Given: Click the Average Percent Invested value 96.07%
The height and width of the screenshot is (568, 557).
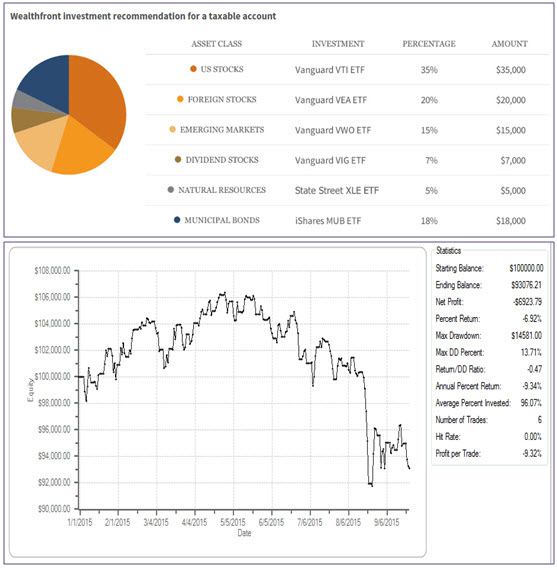Looking at the screenshot, I should point(531,403).
